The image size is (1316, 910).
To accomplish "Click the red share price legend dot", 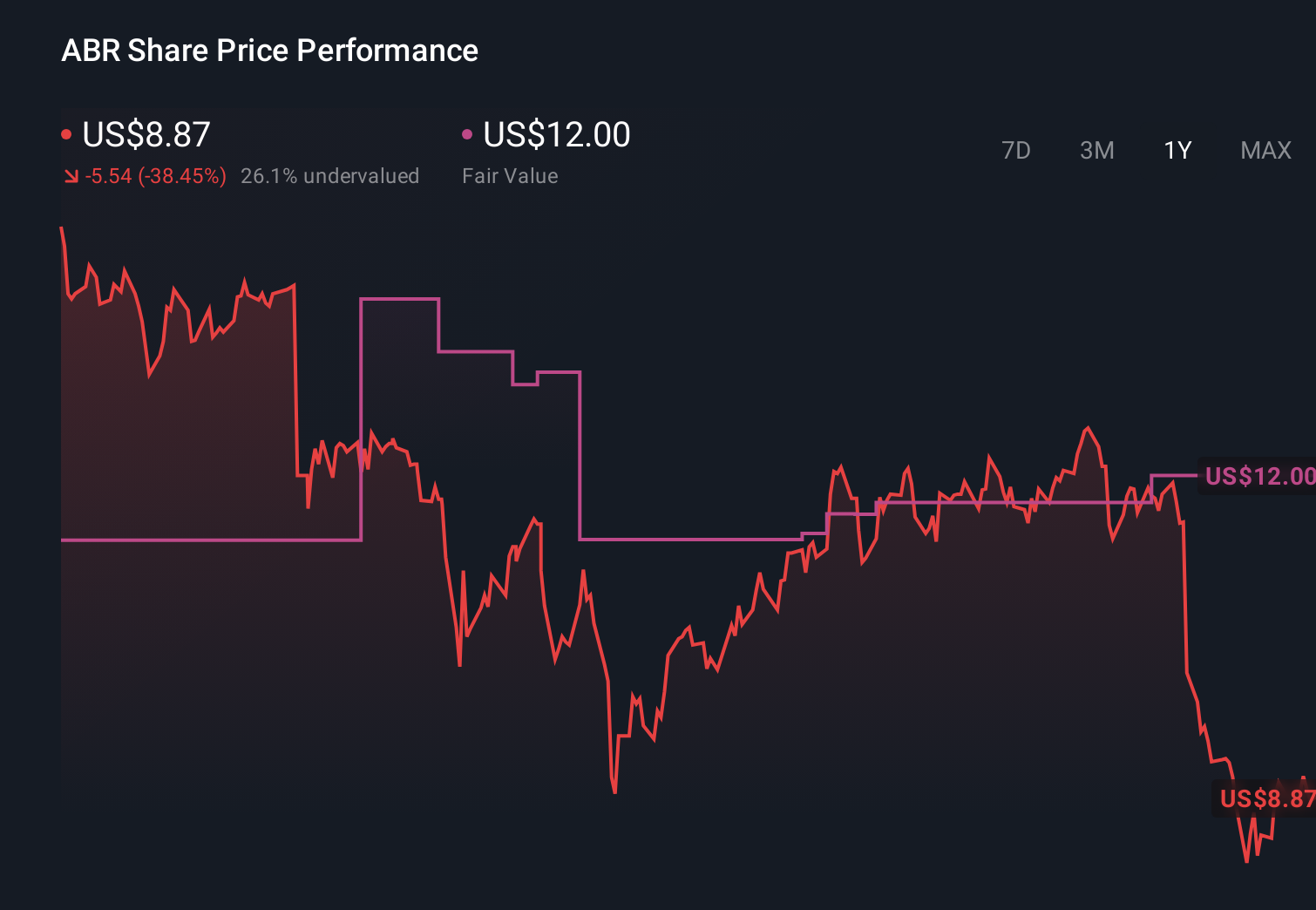I will [66, 133].
